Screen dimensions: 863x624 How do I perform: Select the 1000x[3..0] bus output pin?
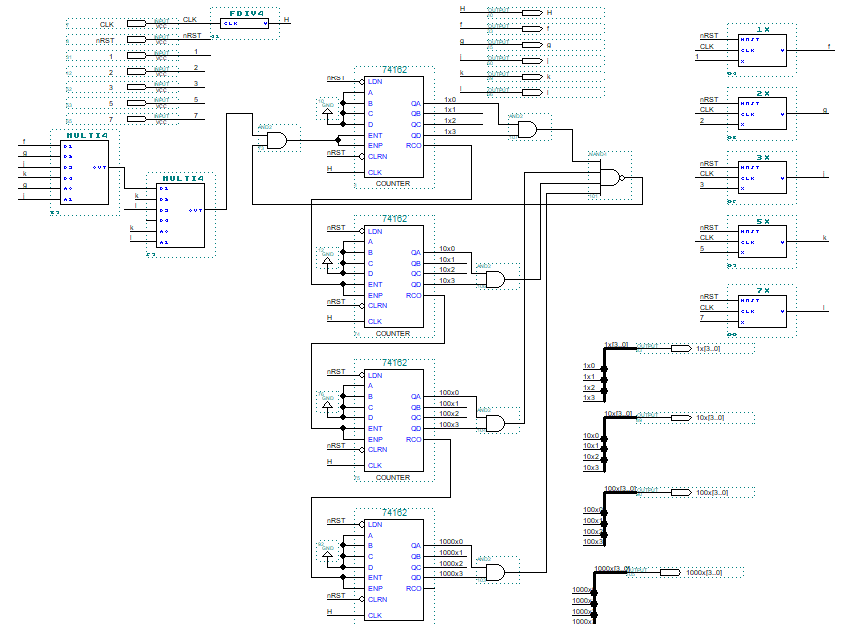(x=670, y=572)
